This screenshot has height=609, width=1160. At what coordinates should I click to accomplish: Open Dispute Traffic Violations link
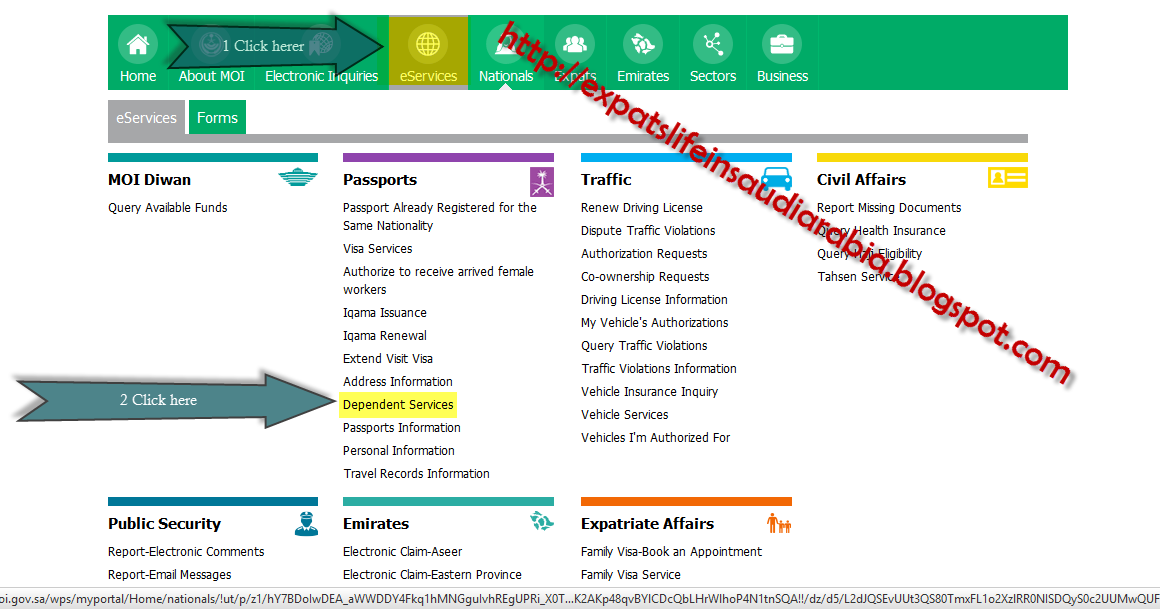tap(648, 231)
